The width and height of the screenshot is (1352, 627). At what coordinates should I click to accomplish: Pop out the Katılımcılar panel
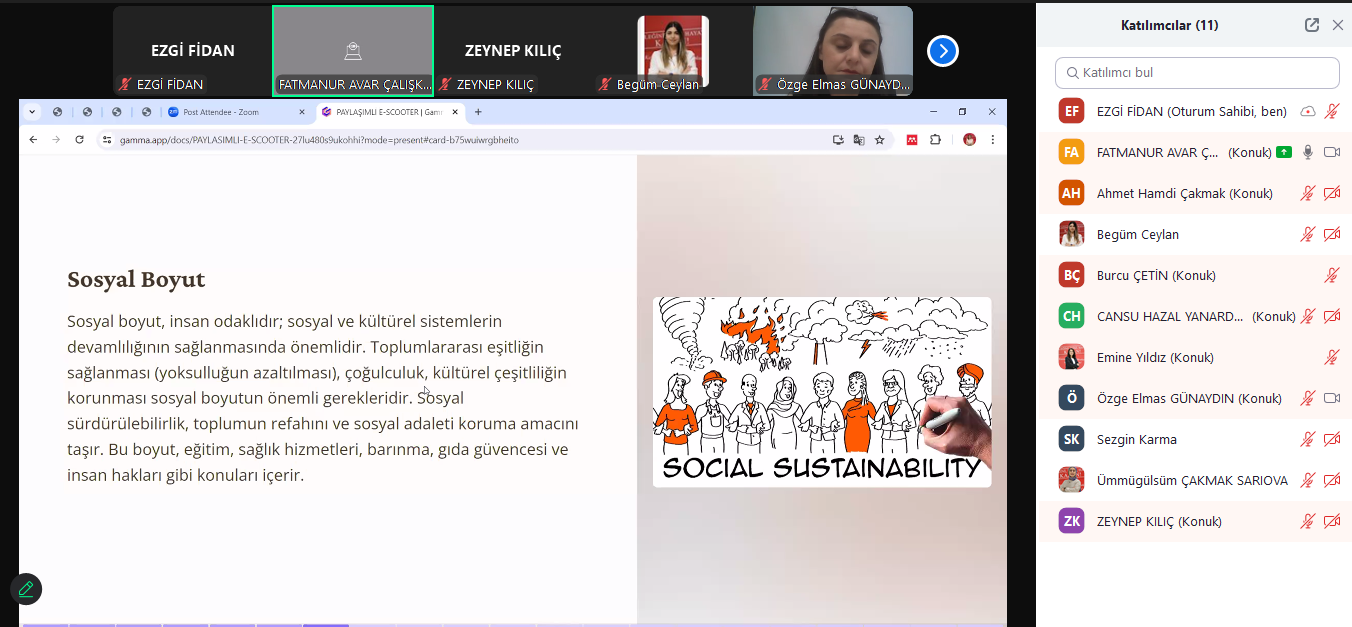coord(1312,25)
